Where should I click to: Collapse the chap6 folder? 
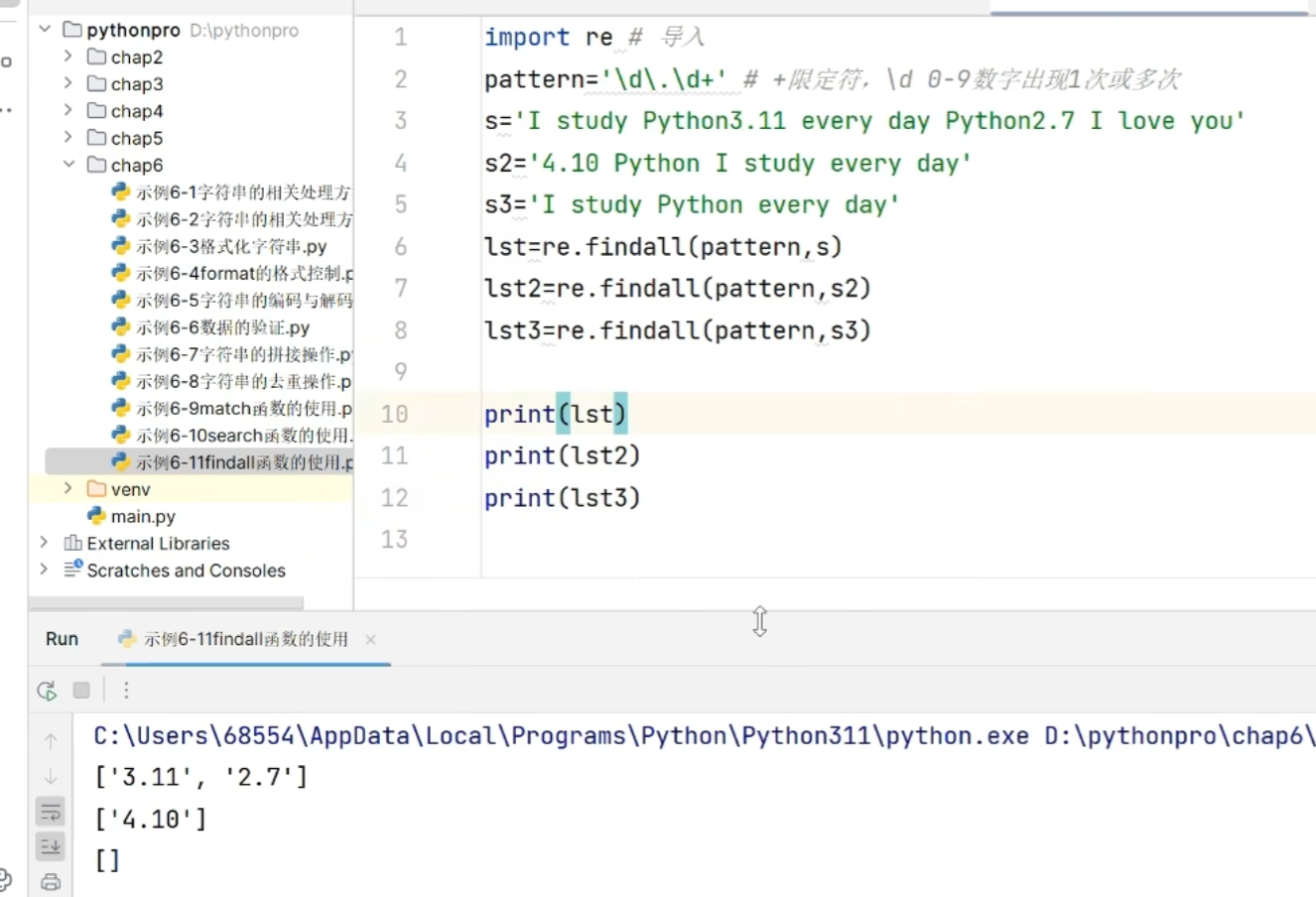coord(68,164)
